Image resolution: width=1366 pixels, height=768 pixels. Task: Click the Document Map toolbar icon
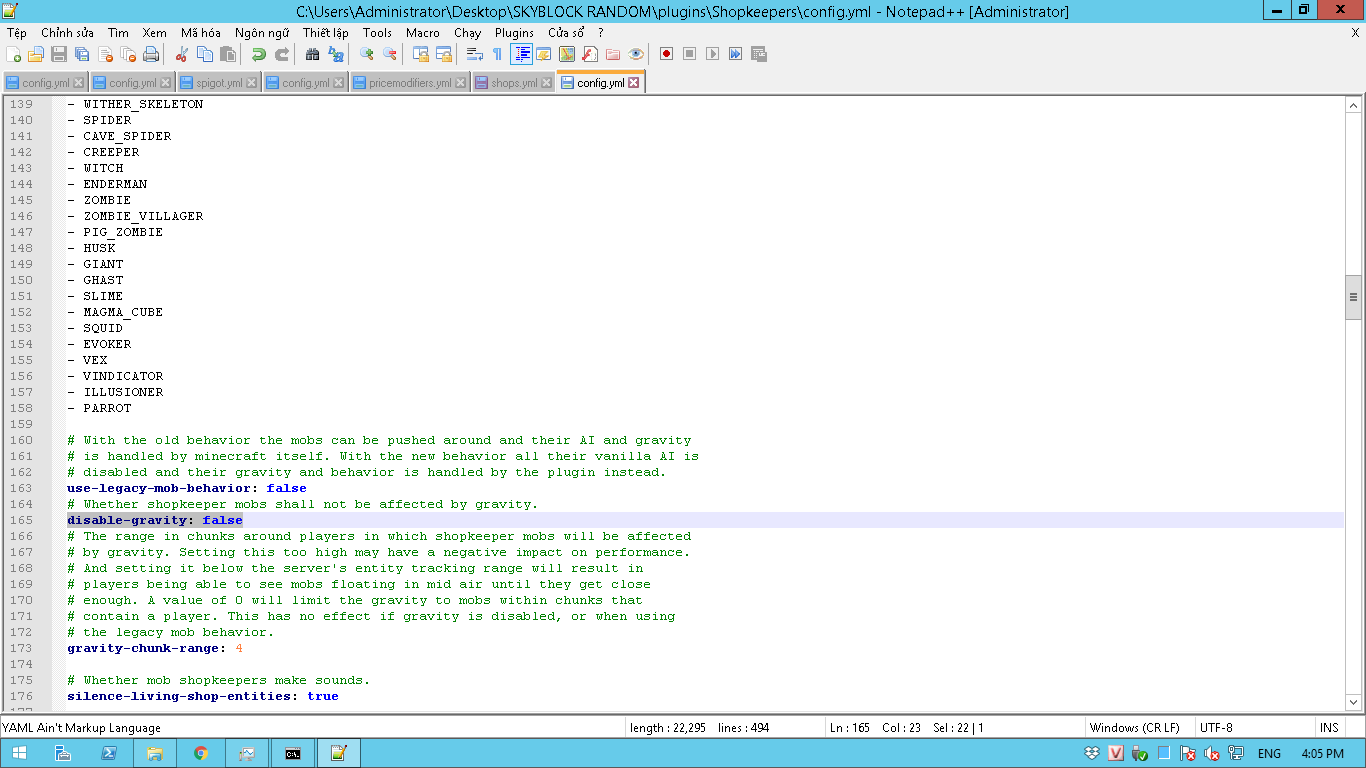click(x=567, y=54)
